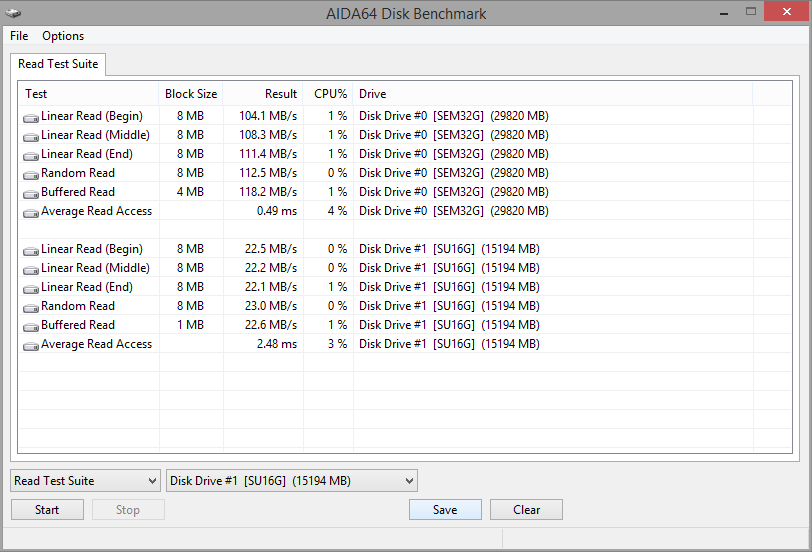The image size is (812, 552).
Task: Click the AIDA64 title bar app icon
Action: [13, 13]
